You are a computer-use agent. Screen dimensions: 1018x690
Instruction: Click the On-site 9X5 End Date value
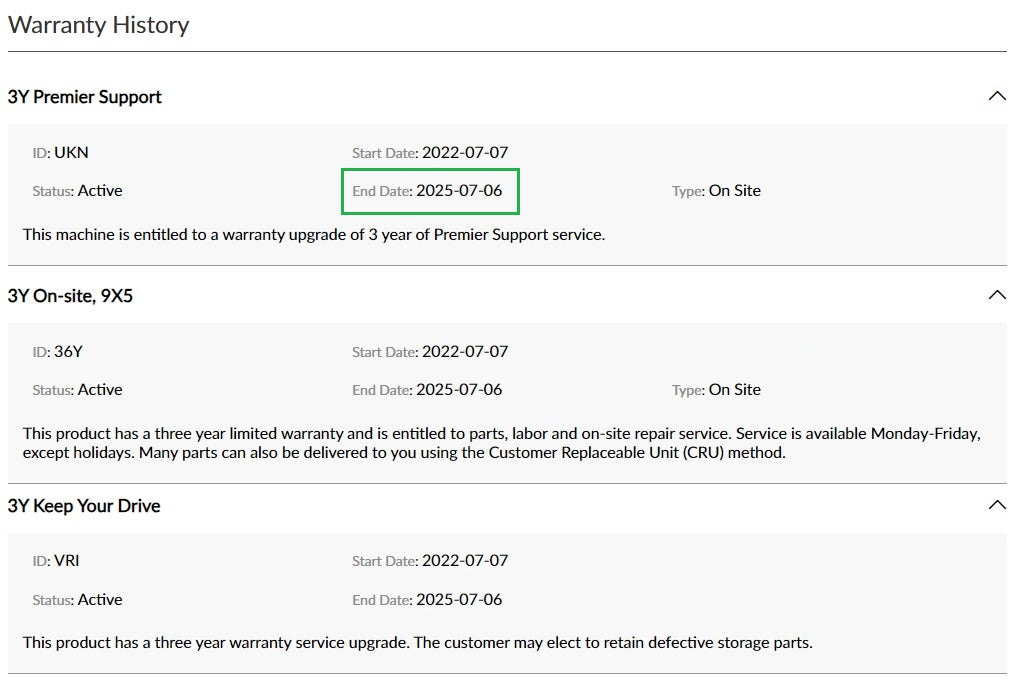coord(459,389)
